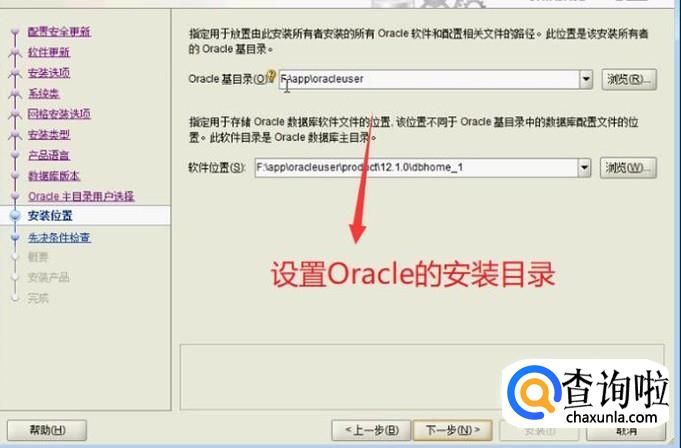Screen dimensions: 681x448
Task: Select the 系统类 step link
Action: [44, 93]
